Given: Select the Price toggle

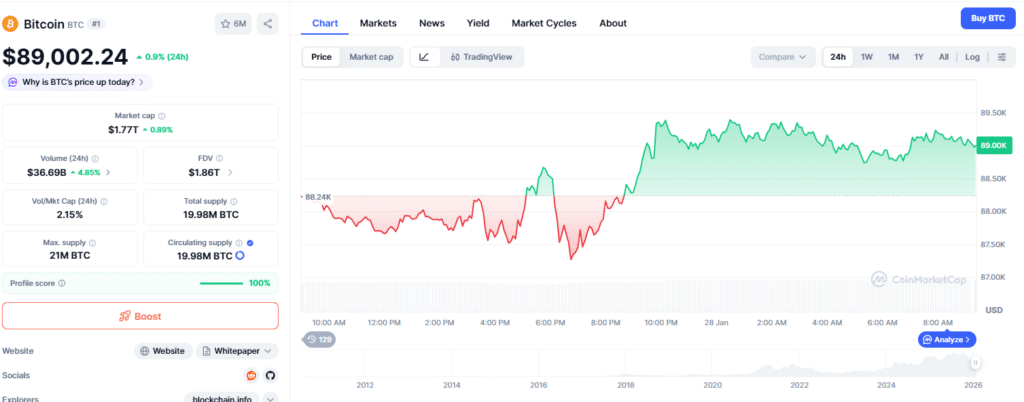Looking at the screenshot, I should (x=321, y=57).
